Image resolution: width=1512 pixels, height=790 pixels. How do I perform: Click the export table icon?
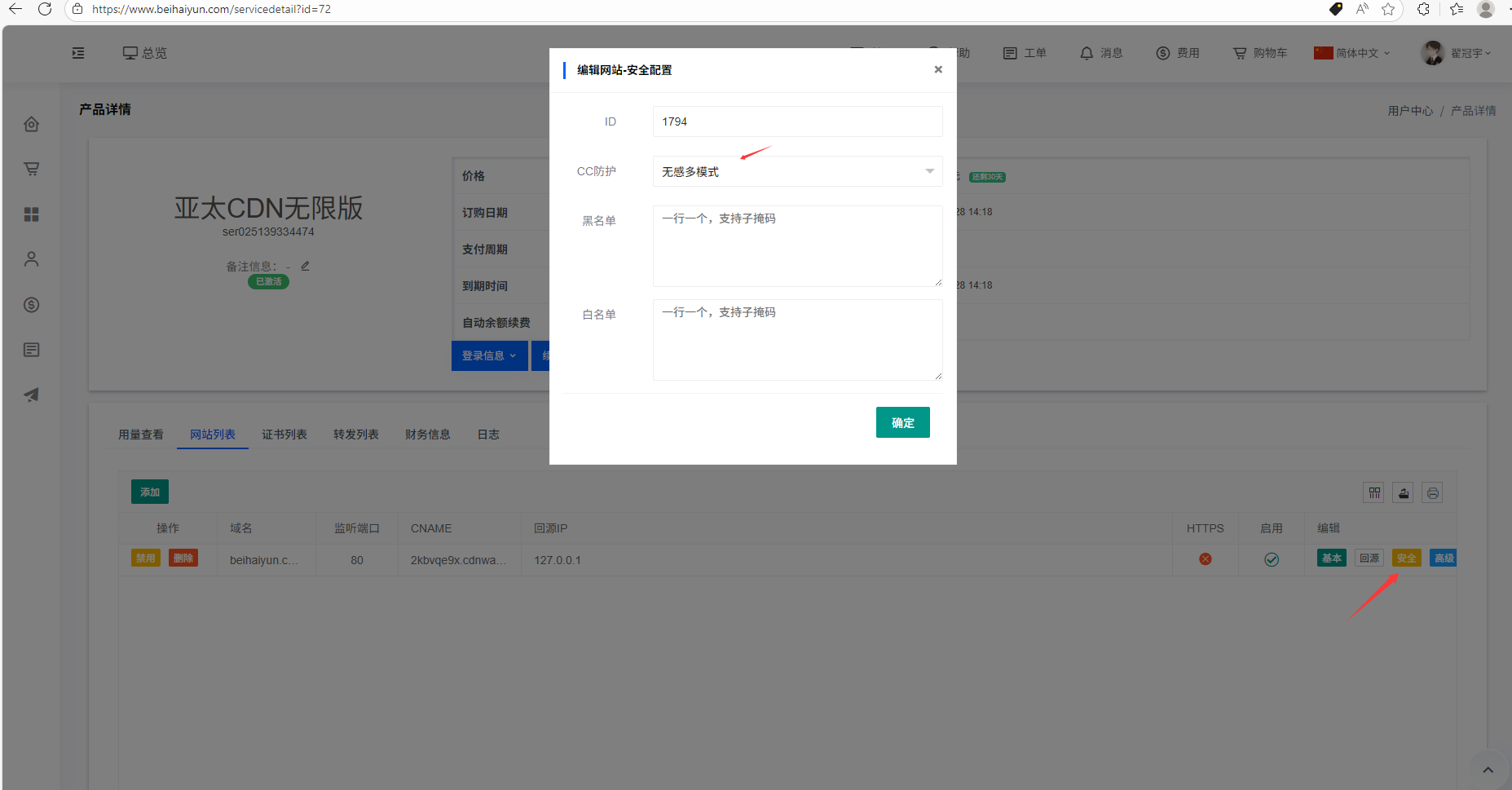[1403, 492]
